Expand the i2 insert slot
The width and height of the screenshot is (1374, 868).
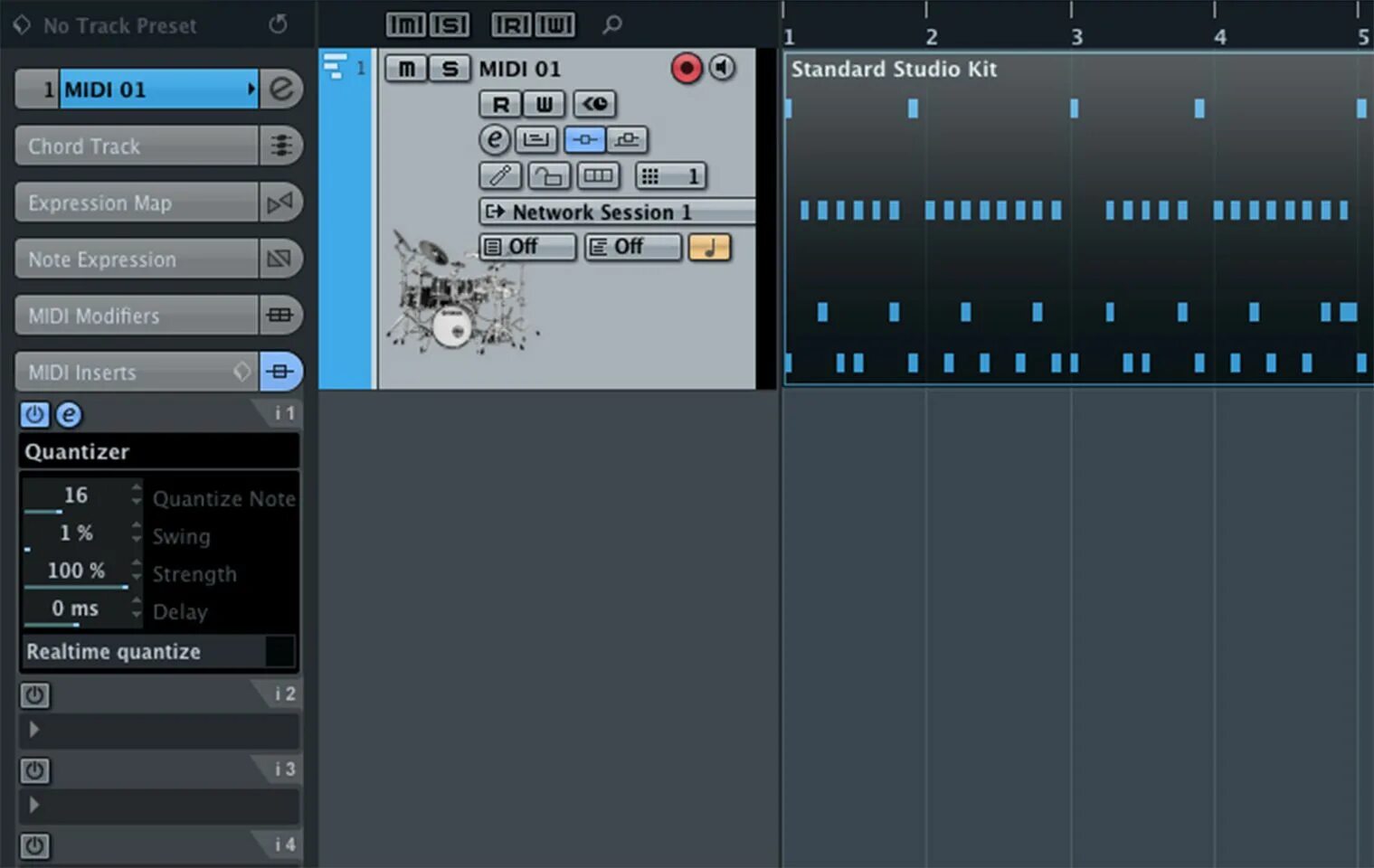(x=34, y=730)
